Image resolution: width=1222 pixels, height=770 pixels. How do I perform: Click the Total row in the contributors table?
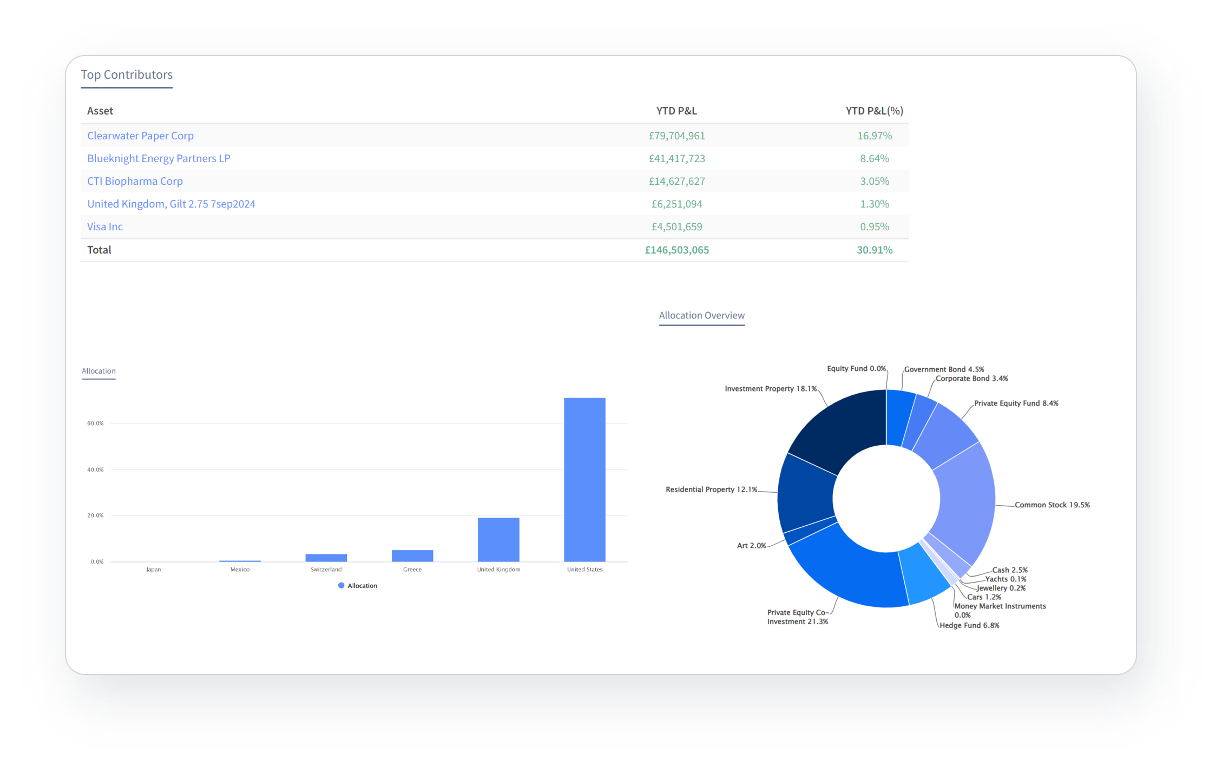(100, 250)
